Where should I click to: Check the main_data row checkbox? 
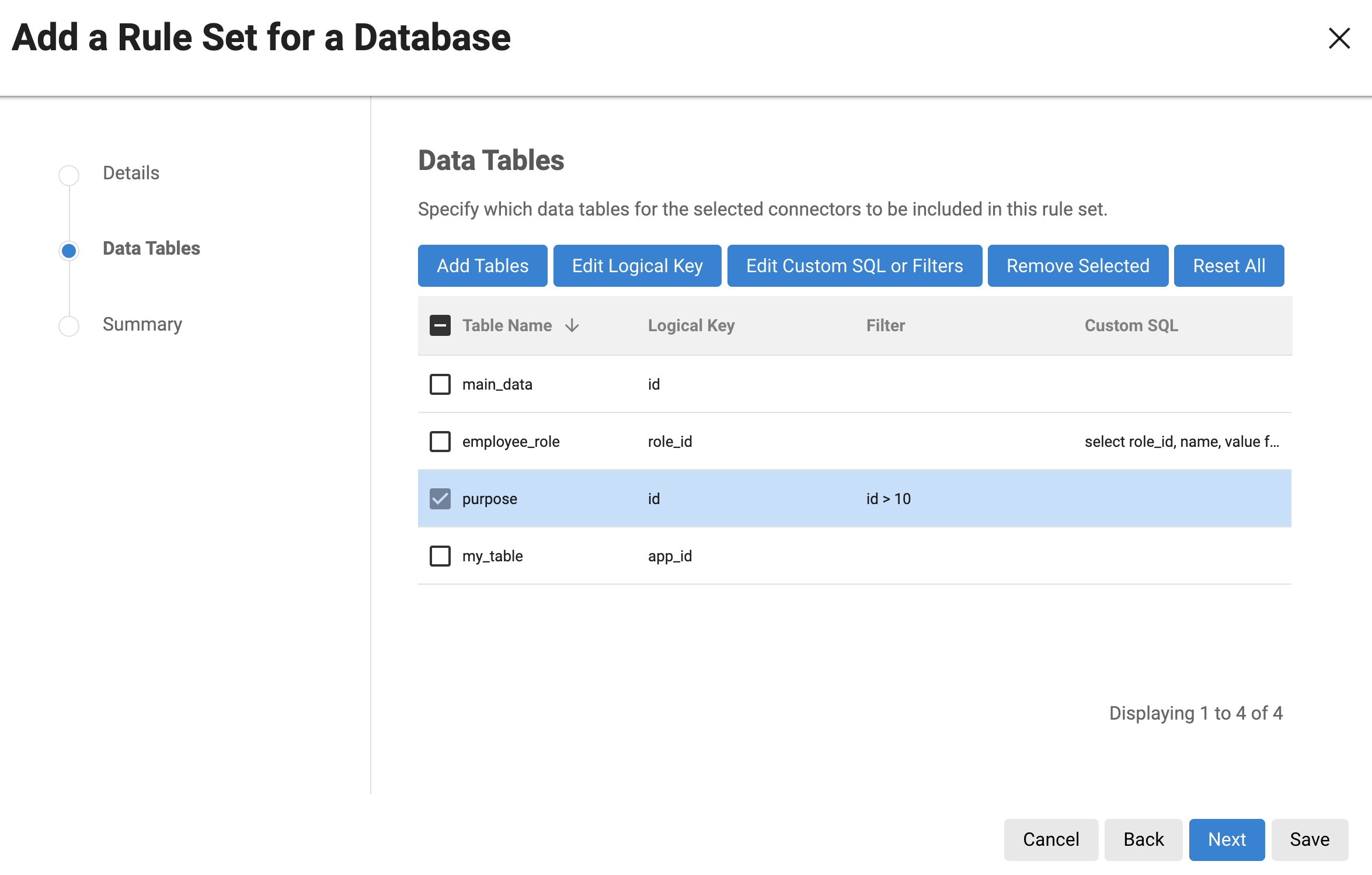tap(440, 384)
